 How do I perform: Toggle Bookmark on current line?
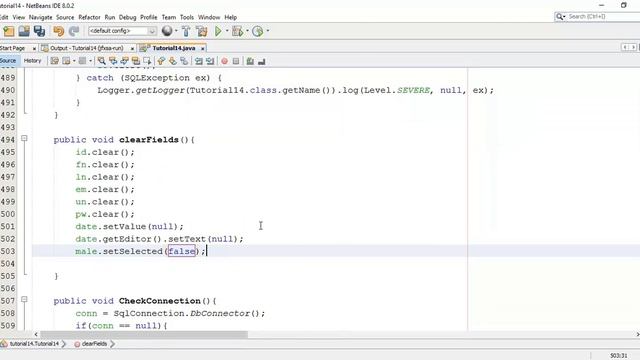pos(184,61)
